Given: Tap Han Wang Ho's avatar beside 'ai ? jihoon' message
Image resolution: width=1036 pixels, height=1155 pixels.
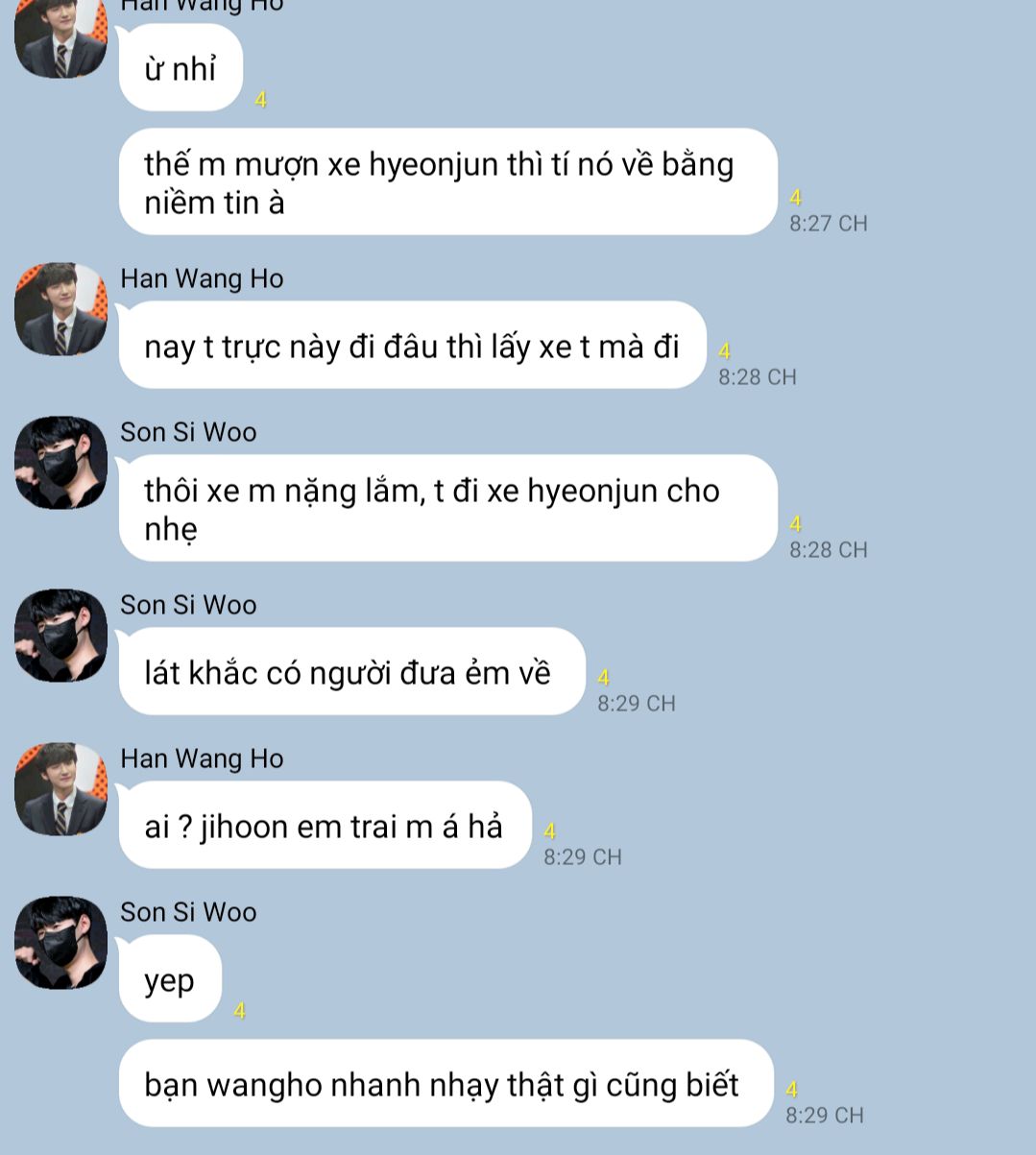Looking at the screenshot, I should (60, 789).
